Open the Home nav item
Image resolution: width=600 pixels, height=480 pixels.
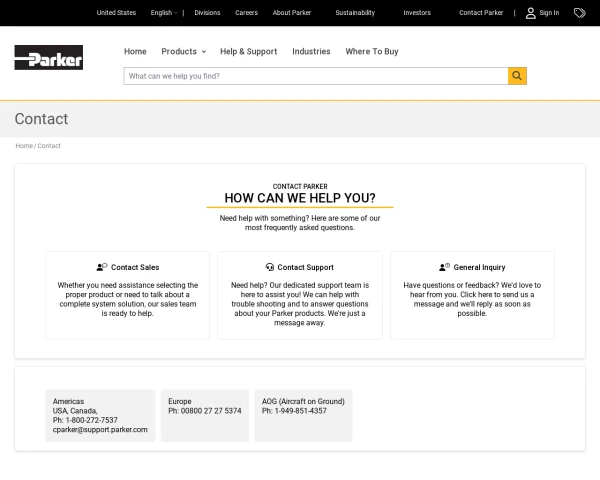tap(135, 51)
